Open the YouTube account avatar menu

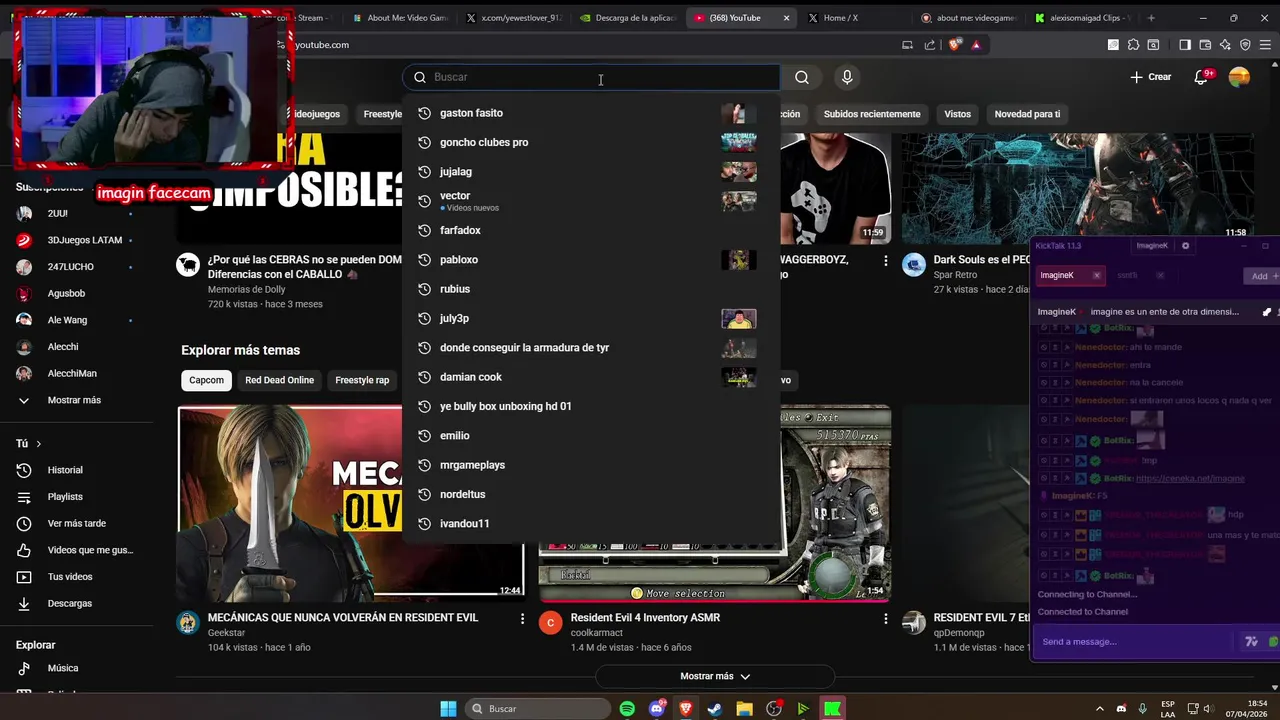1239,77
